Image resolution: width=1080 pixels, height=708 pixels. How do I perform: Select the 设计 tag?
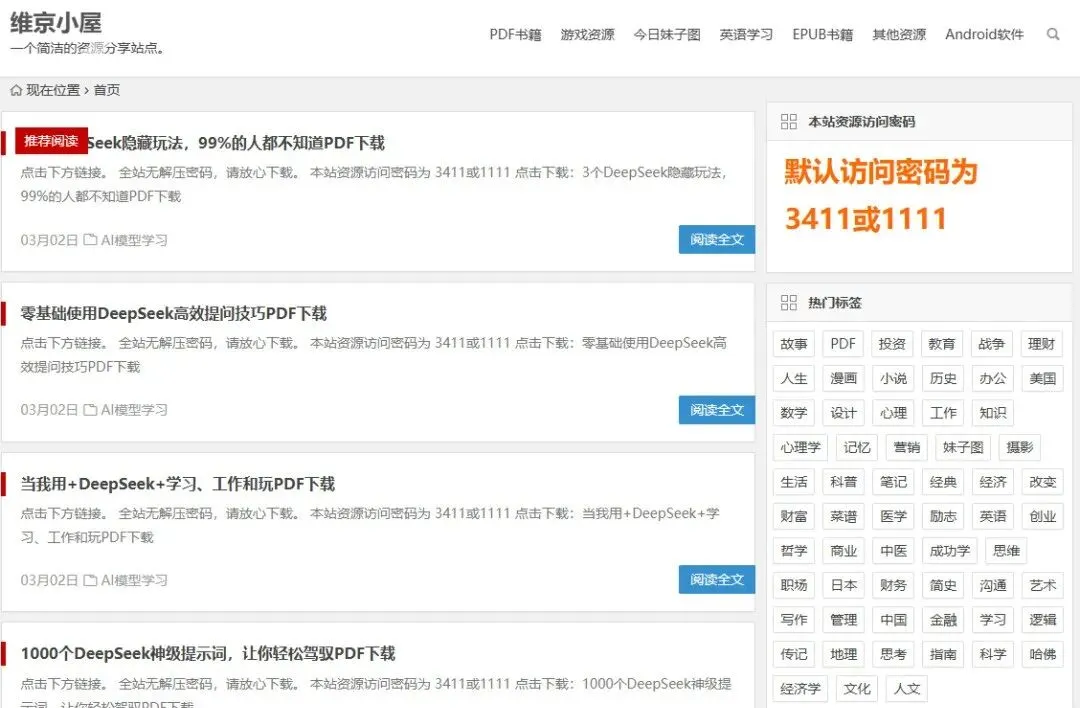click(x=843, y=413)
